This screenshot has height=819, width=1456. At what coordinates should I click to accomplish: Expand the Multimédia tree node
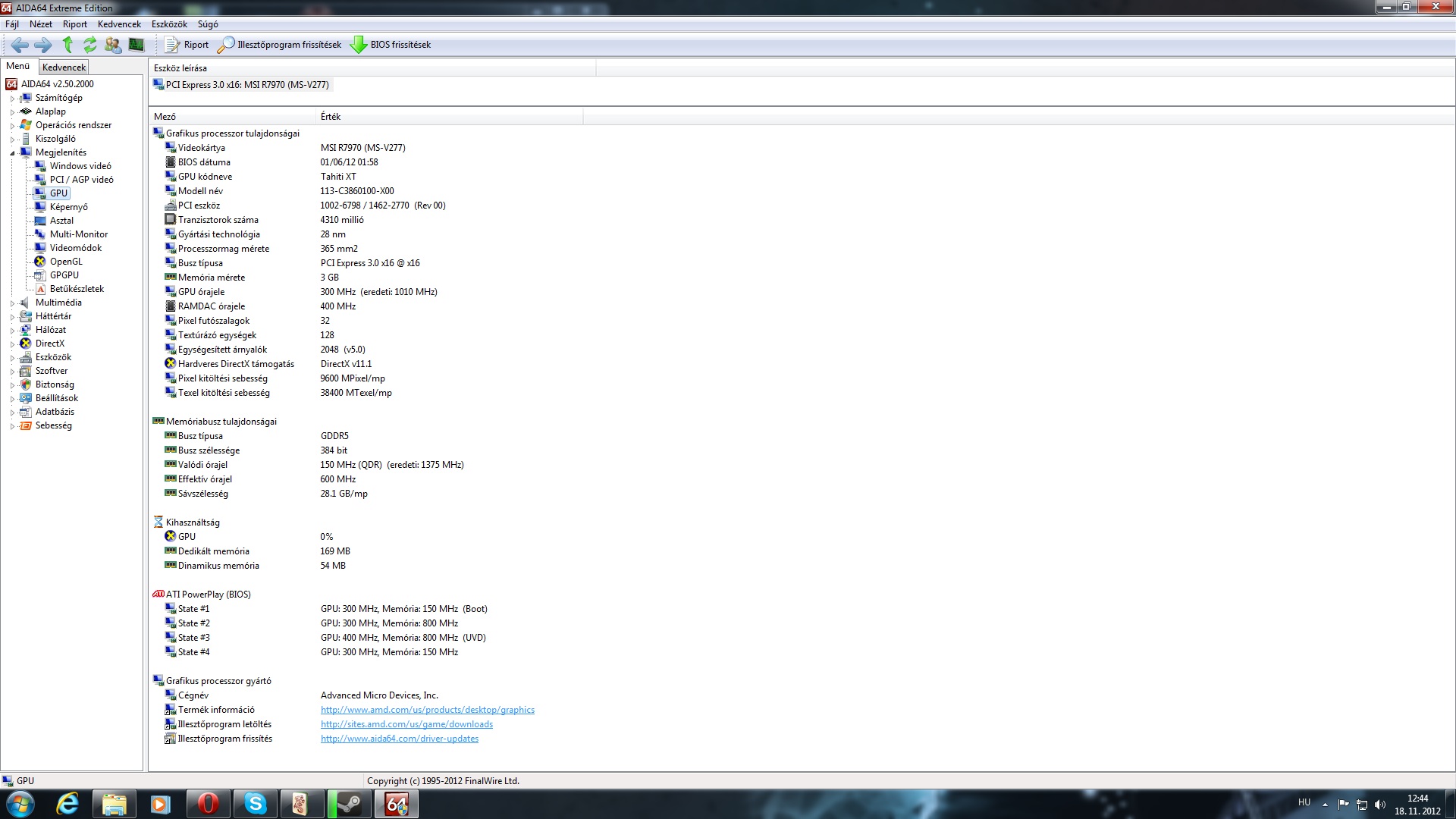(x=12, y=303)
